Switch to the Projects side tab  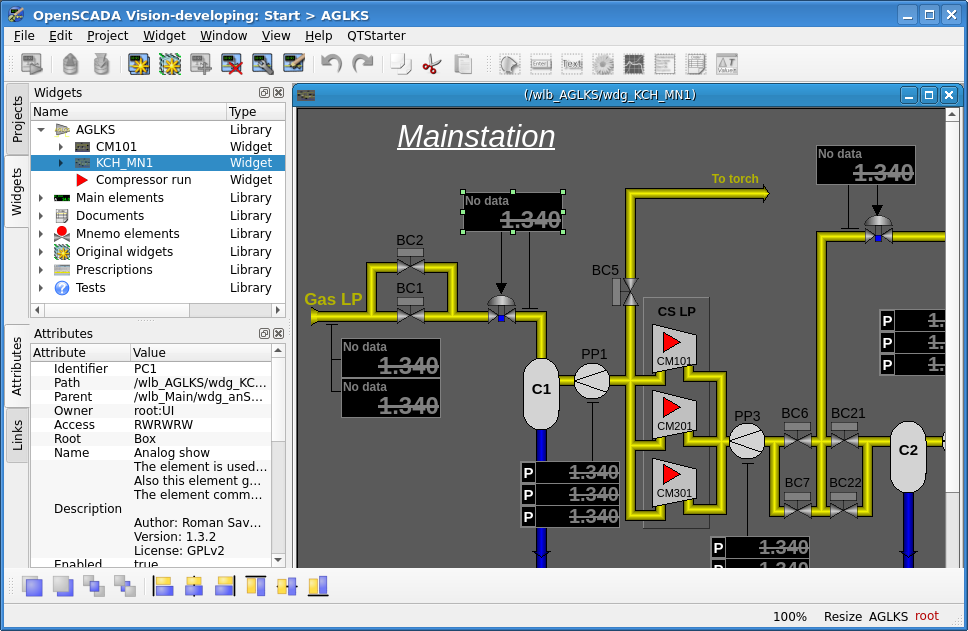point(17,119)
